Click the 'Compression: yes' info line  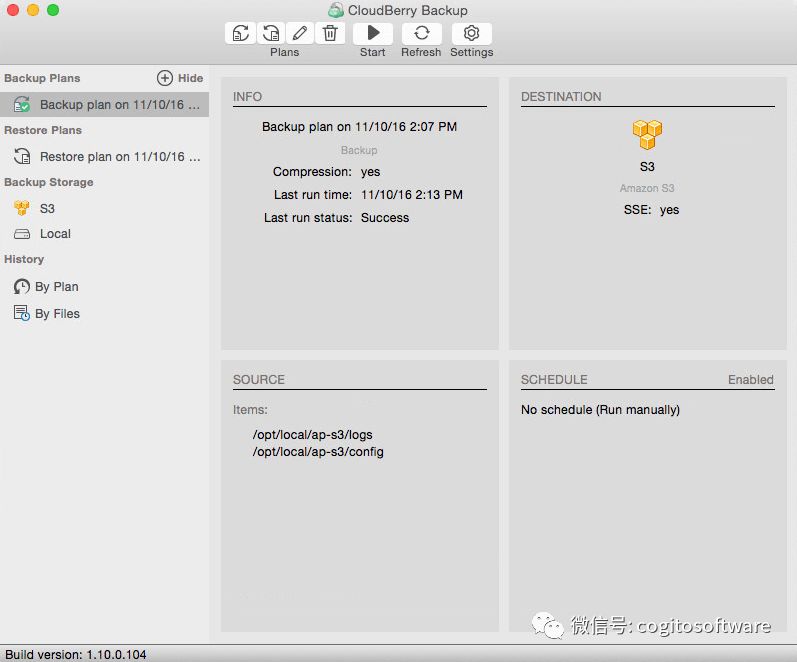click(x=326, y=172)
